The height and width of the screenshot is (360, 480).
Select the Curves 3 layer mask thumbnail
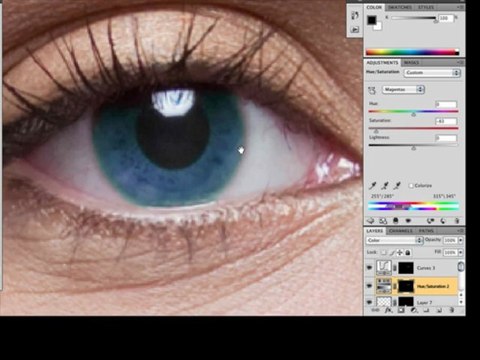[x=406, y=268]
